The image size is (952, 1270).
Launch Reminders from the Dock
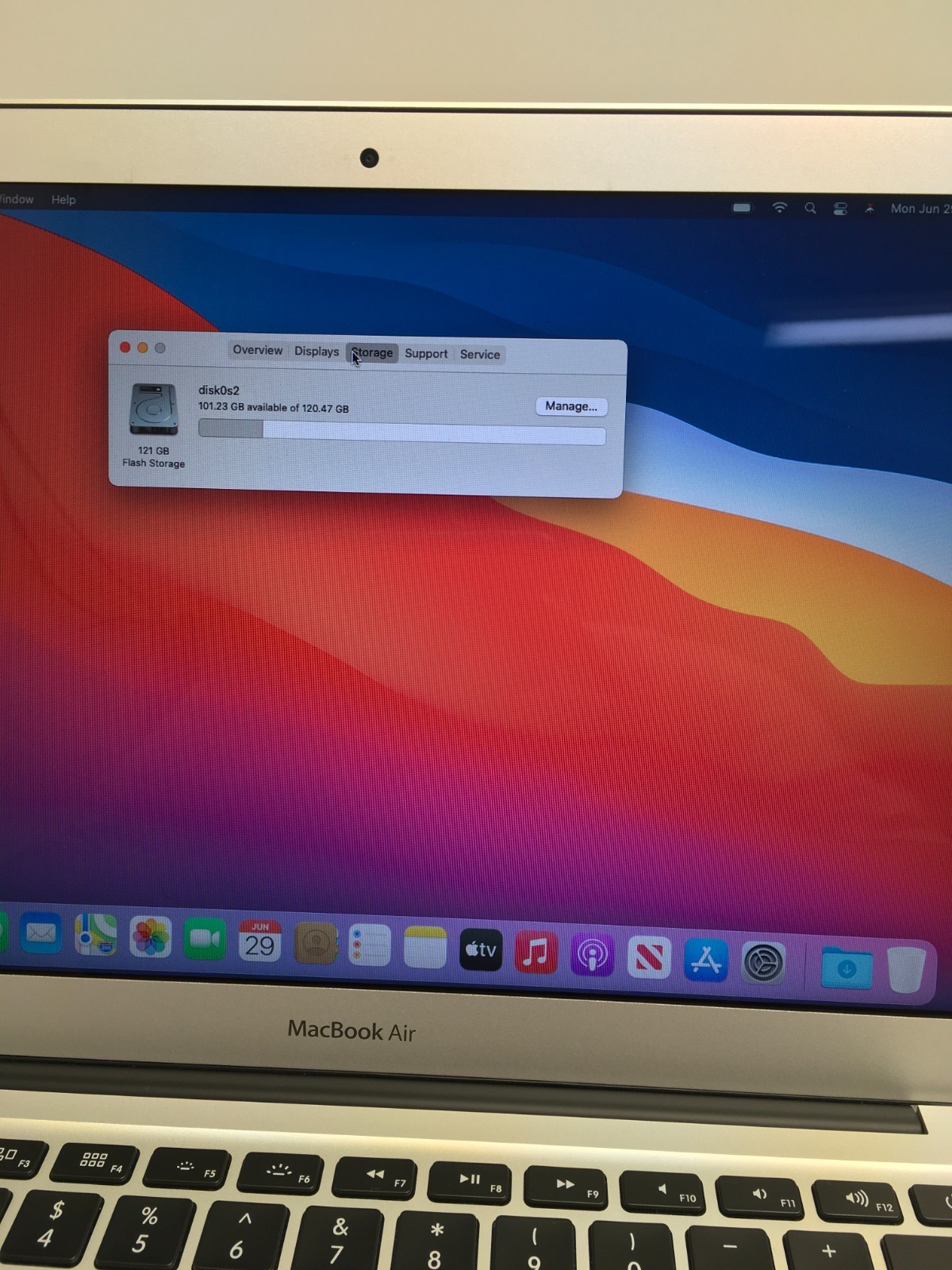[x=370, y=945]
